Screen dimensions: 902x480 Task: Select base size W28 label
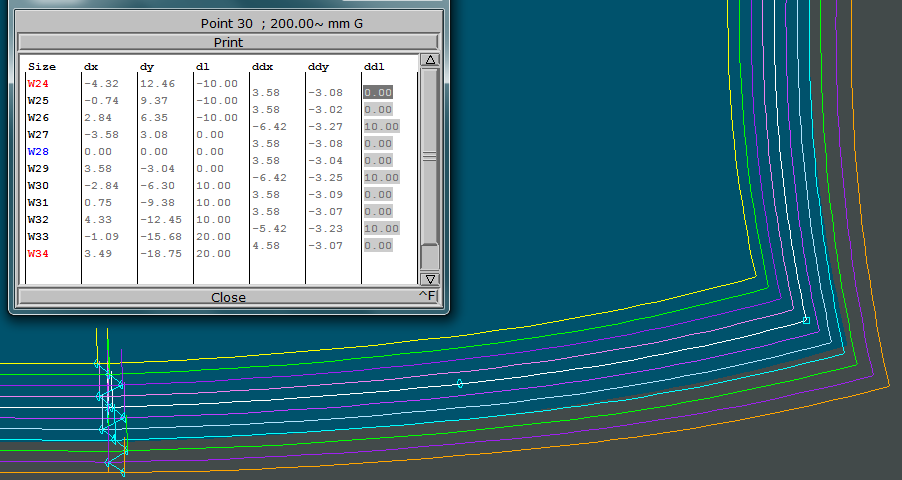(x=38, y=151)
